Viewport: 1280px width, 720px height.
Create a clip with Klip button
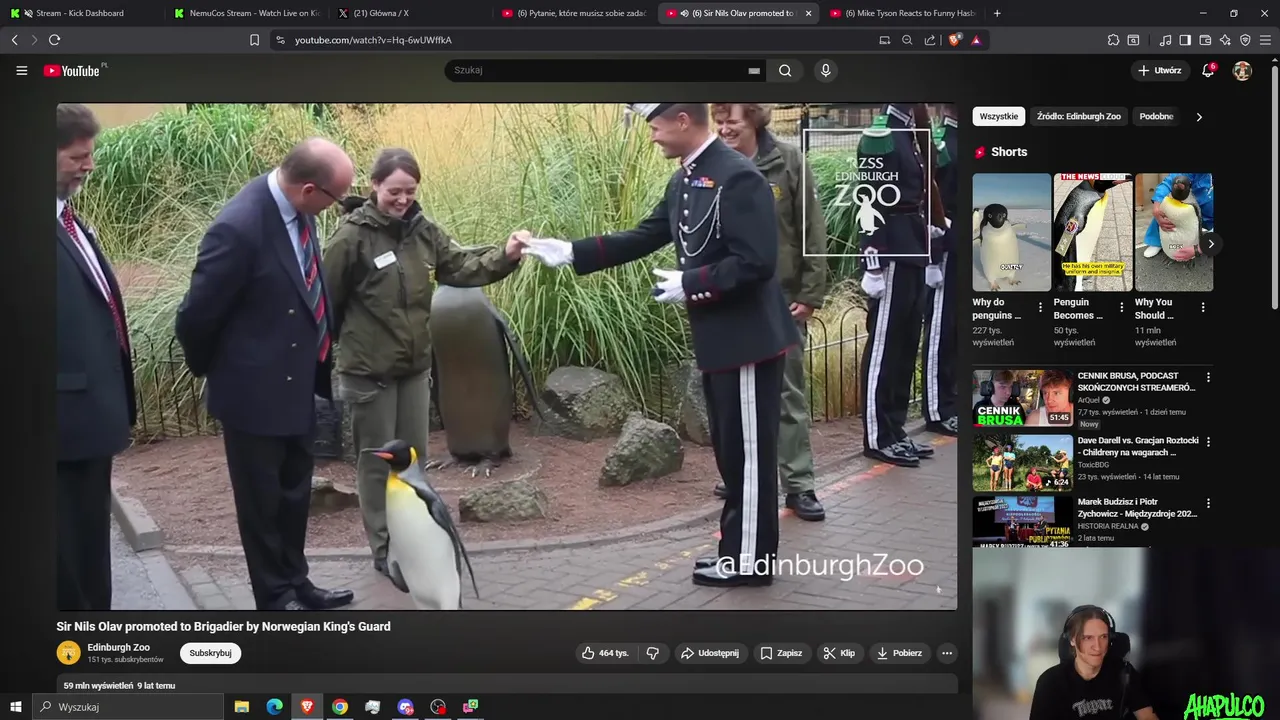[x=839, y=653]
